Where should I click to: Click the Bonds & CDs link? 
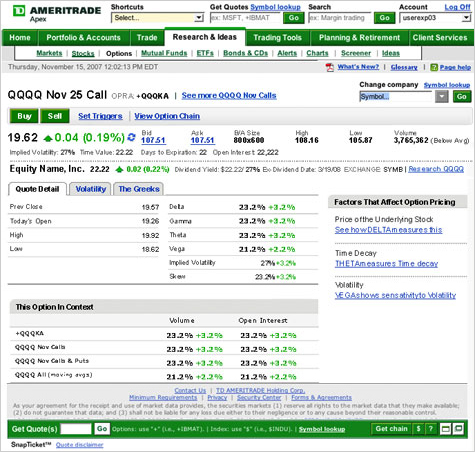tap(245, 53)
